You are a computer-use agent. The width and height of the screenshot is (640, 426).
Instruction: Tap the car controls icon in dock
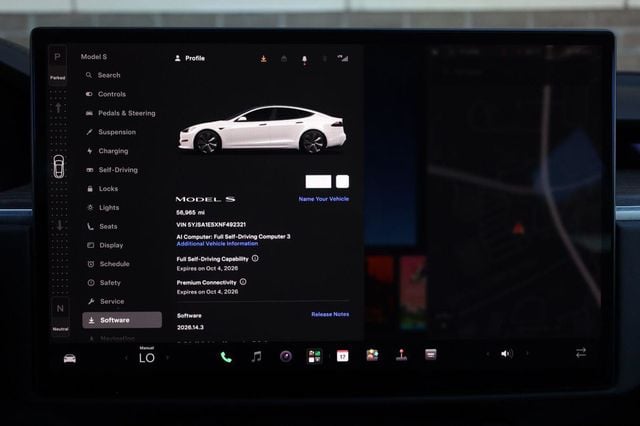[70, 359]
